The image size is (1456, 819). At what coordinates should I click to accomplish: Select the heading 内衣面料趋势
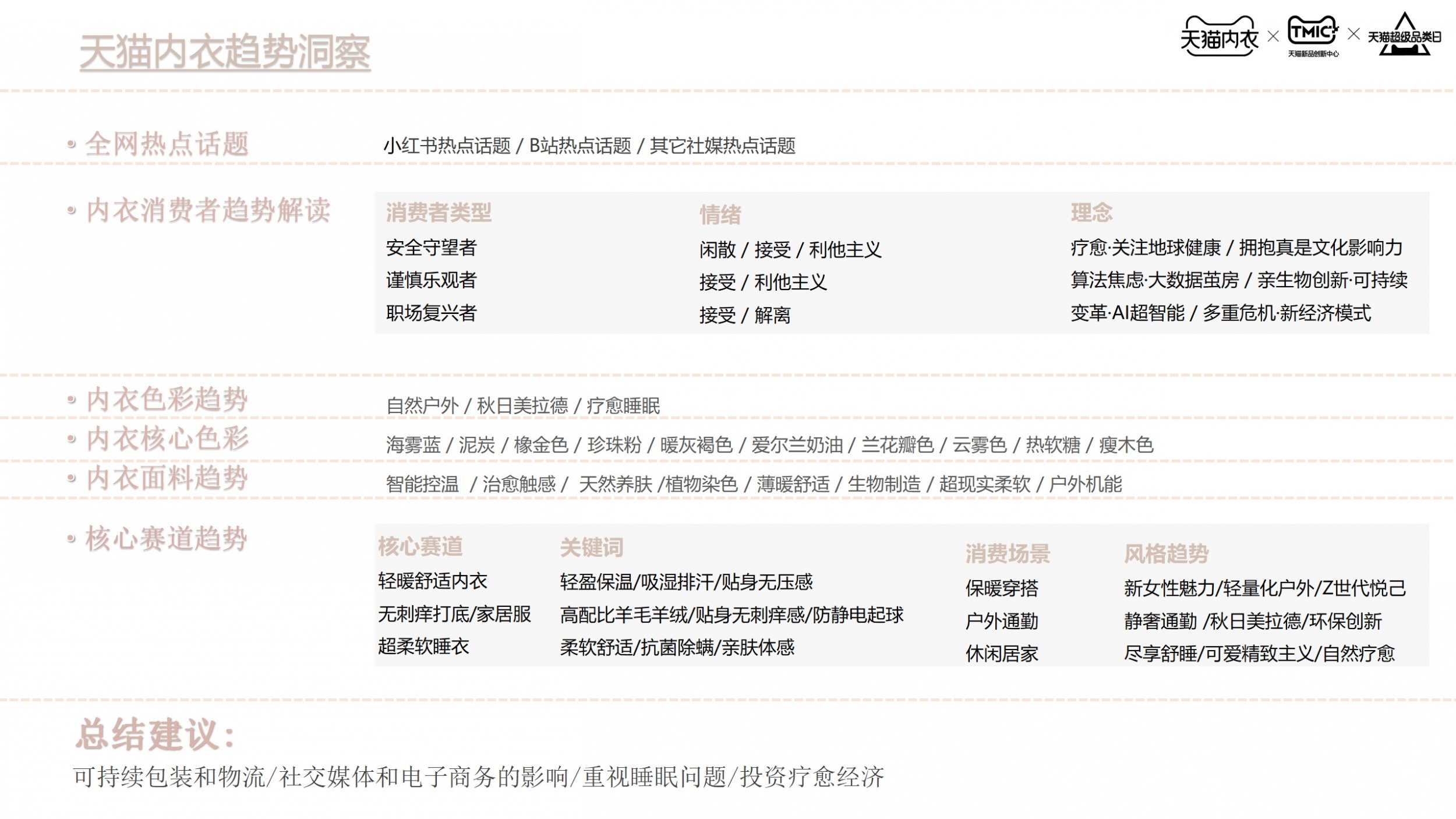[x=167, y=478]
